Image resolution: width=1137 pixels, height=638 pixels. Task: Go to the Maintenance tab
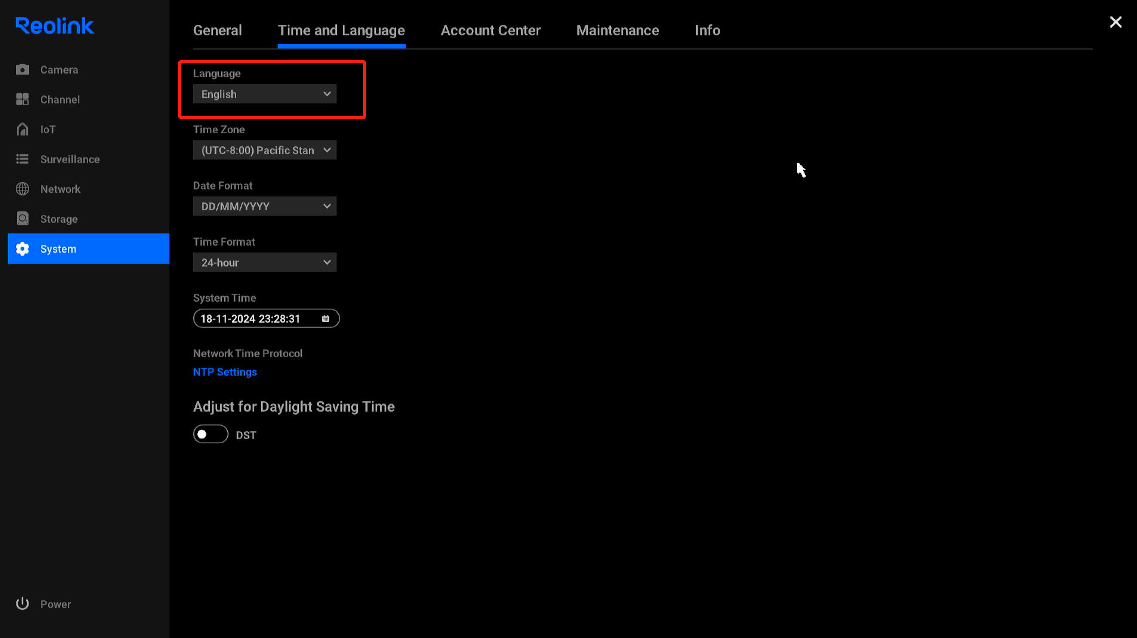click(x=618, y=30)
